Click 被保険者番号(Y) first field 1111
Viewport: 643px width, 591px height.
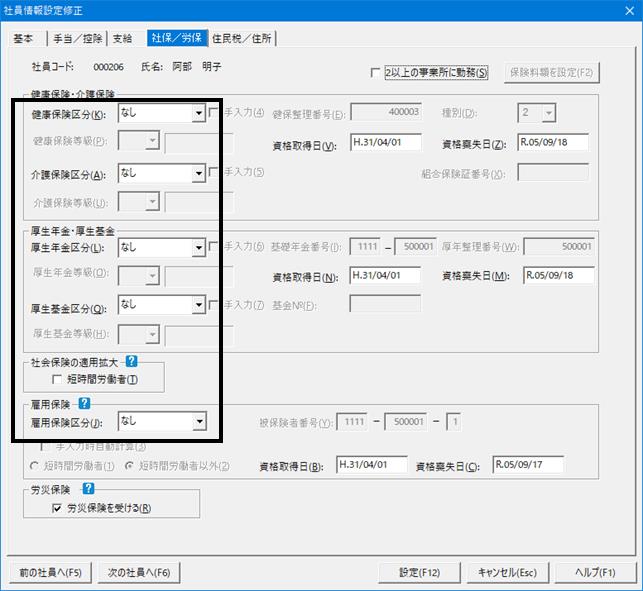coord(351,422)
